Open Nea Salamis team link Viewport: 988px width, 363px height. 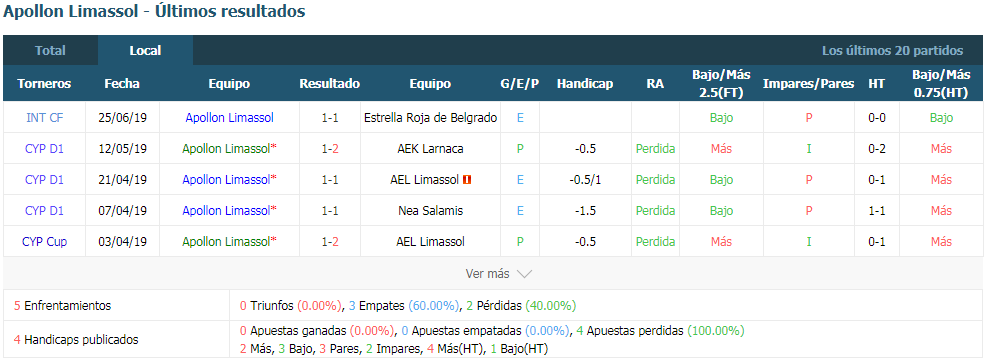click(430, 210)
